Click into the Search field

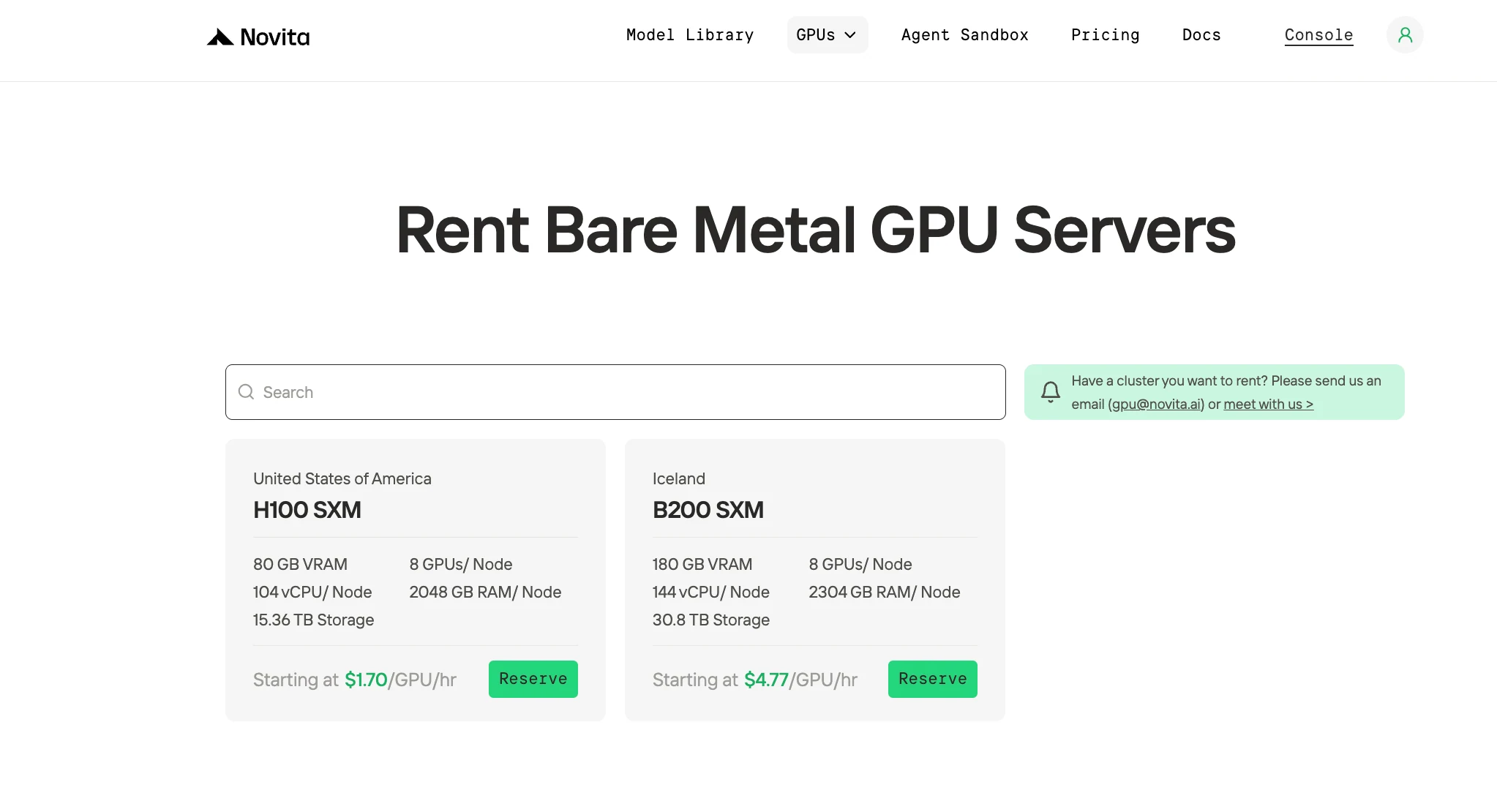(x=615, y=392)
